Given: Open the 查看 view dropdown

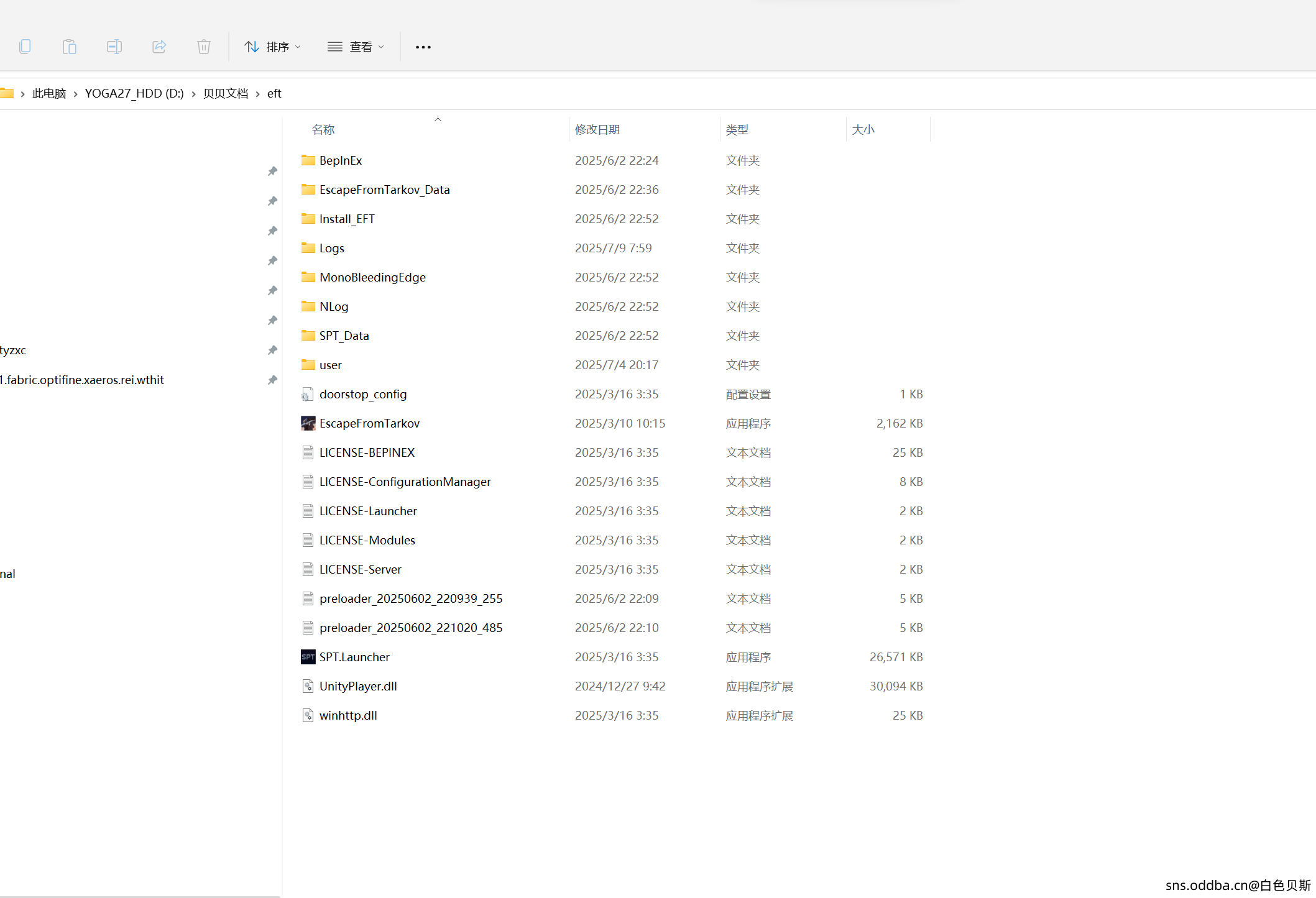Looking at the screenshot, I should coord(356,47).
